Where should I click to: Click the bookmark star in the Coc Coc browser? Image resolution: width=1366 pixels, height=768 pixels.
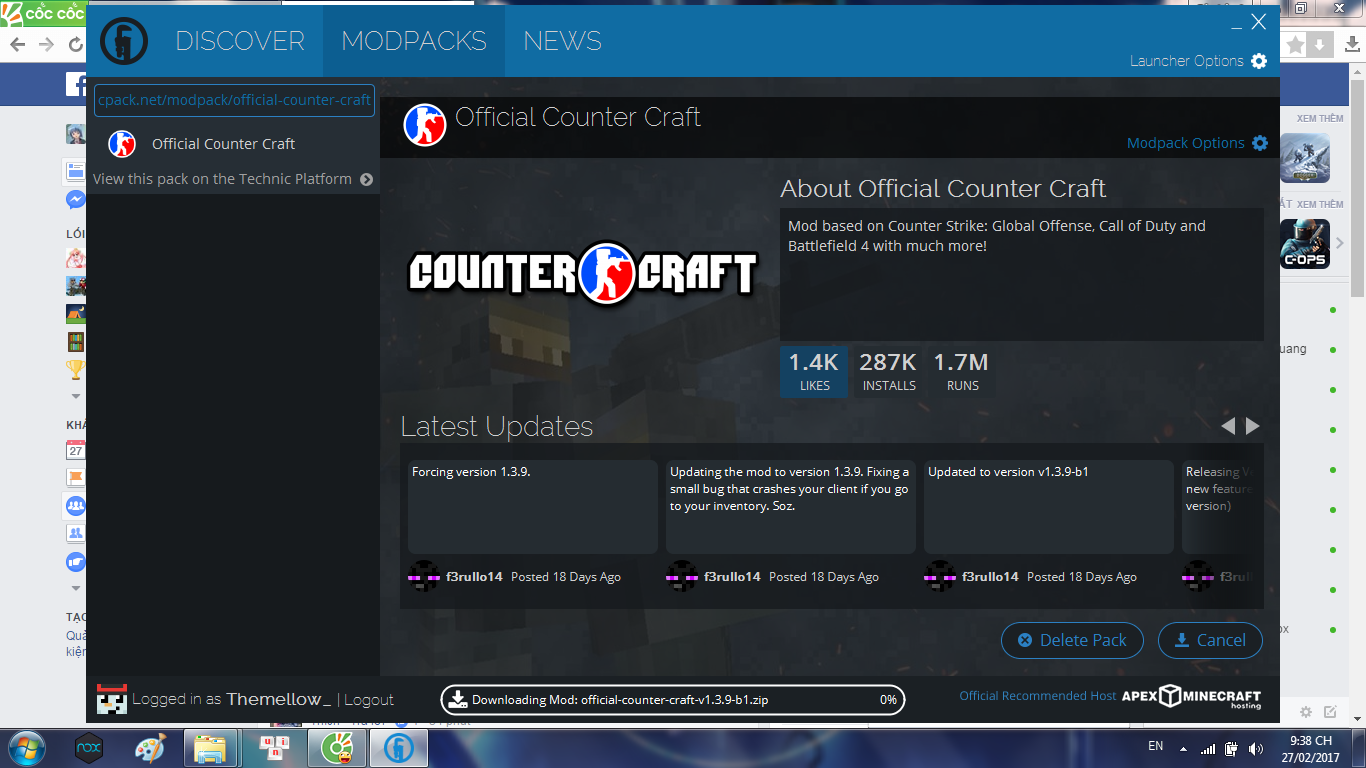coord(1295,45)
